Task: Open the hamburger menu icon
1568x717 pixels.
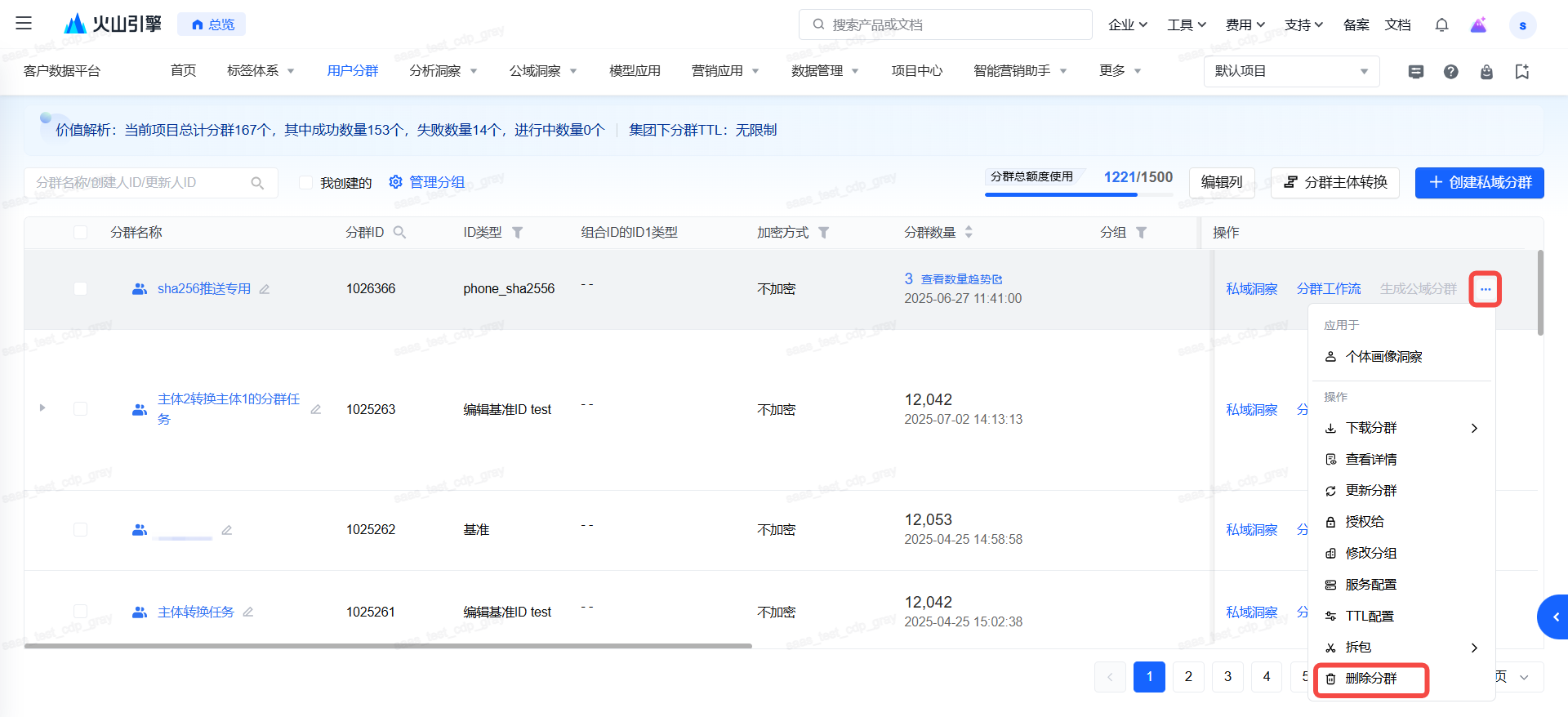Action: (x=24, y=24)
